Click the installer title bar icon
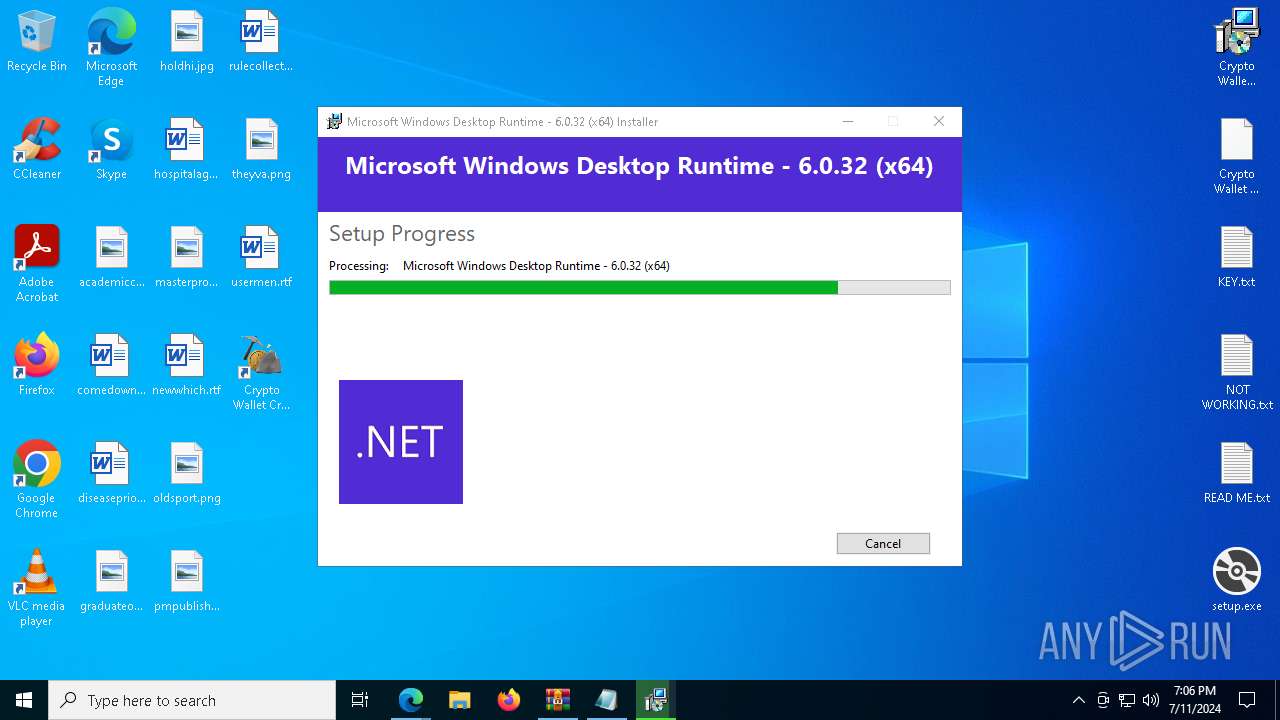The height and width of the screenshot is (720, 1280). [x=334, y=122]
